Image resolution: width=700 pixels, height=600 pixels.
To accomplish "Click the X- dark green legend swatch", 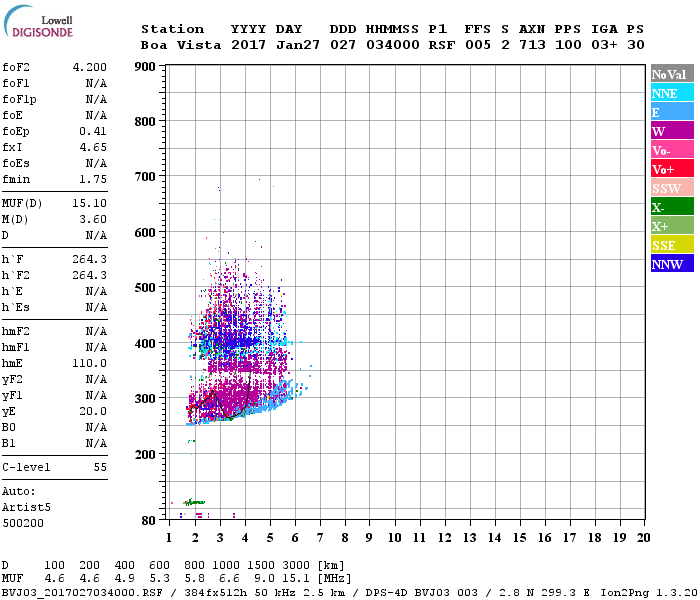I will coord(671,207).
